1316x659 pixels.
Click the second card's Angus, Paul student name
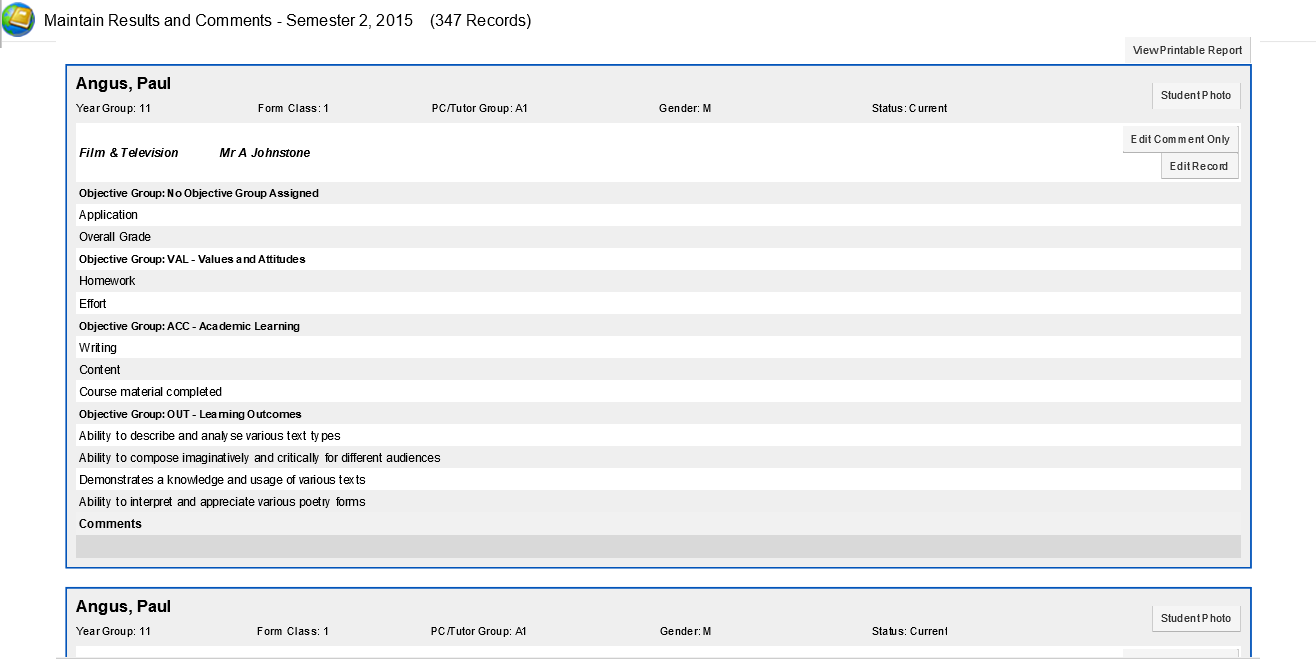tap(123, 607)
